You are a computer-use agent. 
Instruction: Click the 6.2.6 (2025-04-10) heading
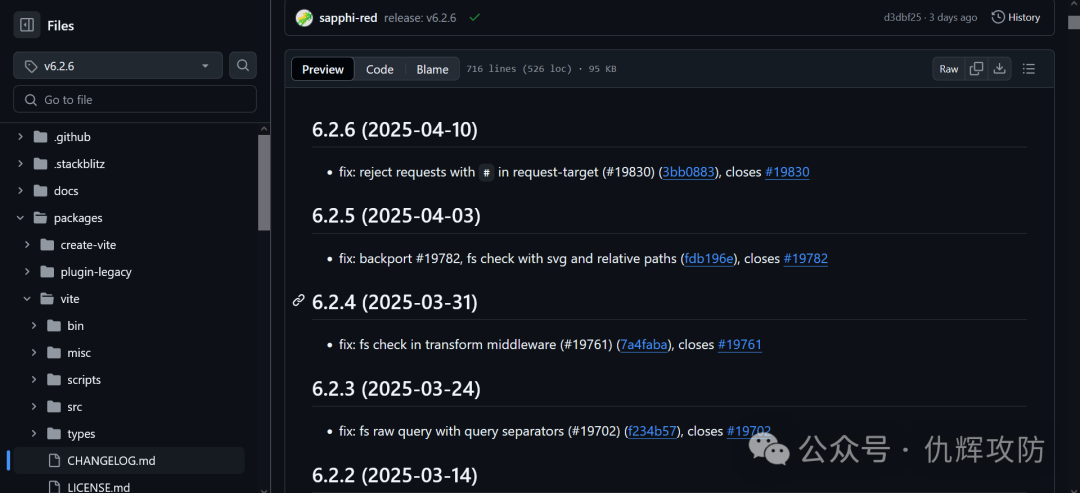click(395, 129)
